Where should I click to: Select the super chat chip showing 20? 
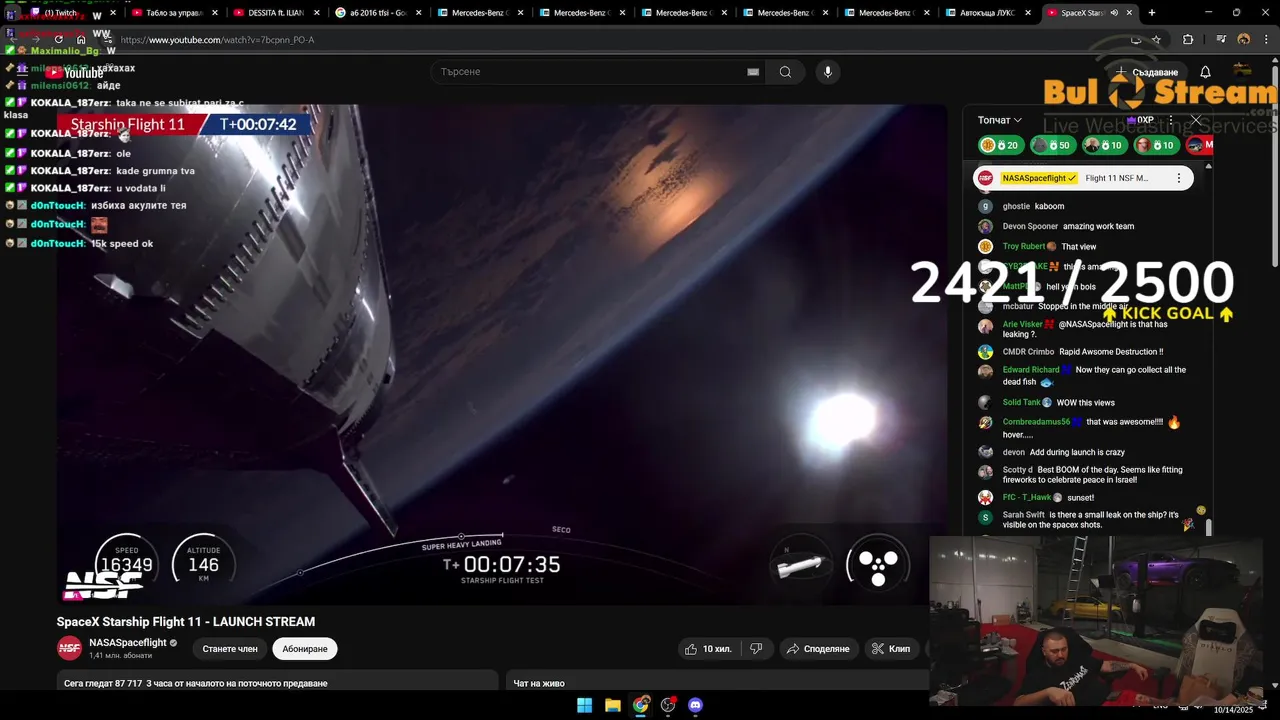pos(1000,145)
